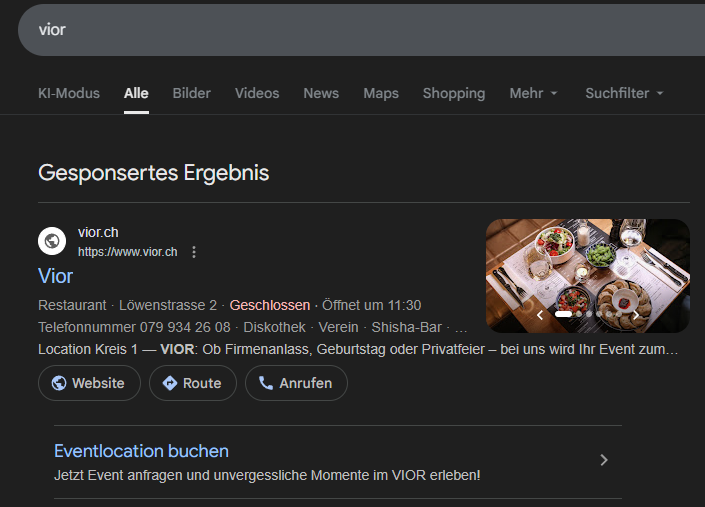Select the Maps tab
The image size is (705, 507).
(x=381, y=93)
